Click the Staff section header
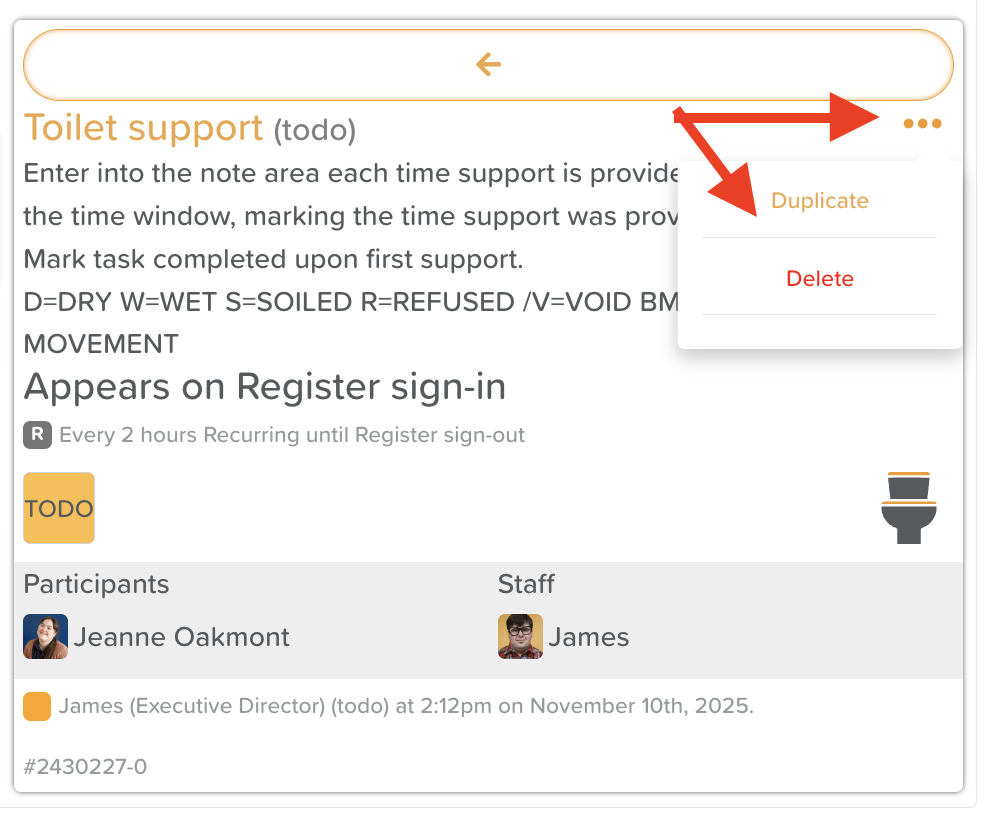Screen dimensions: 994x828 tap(526, 584)
